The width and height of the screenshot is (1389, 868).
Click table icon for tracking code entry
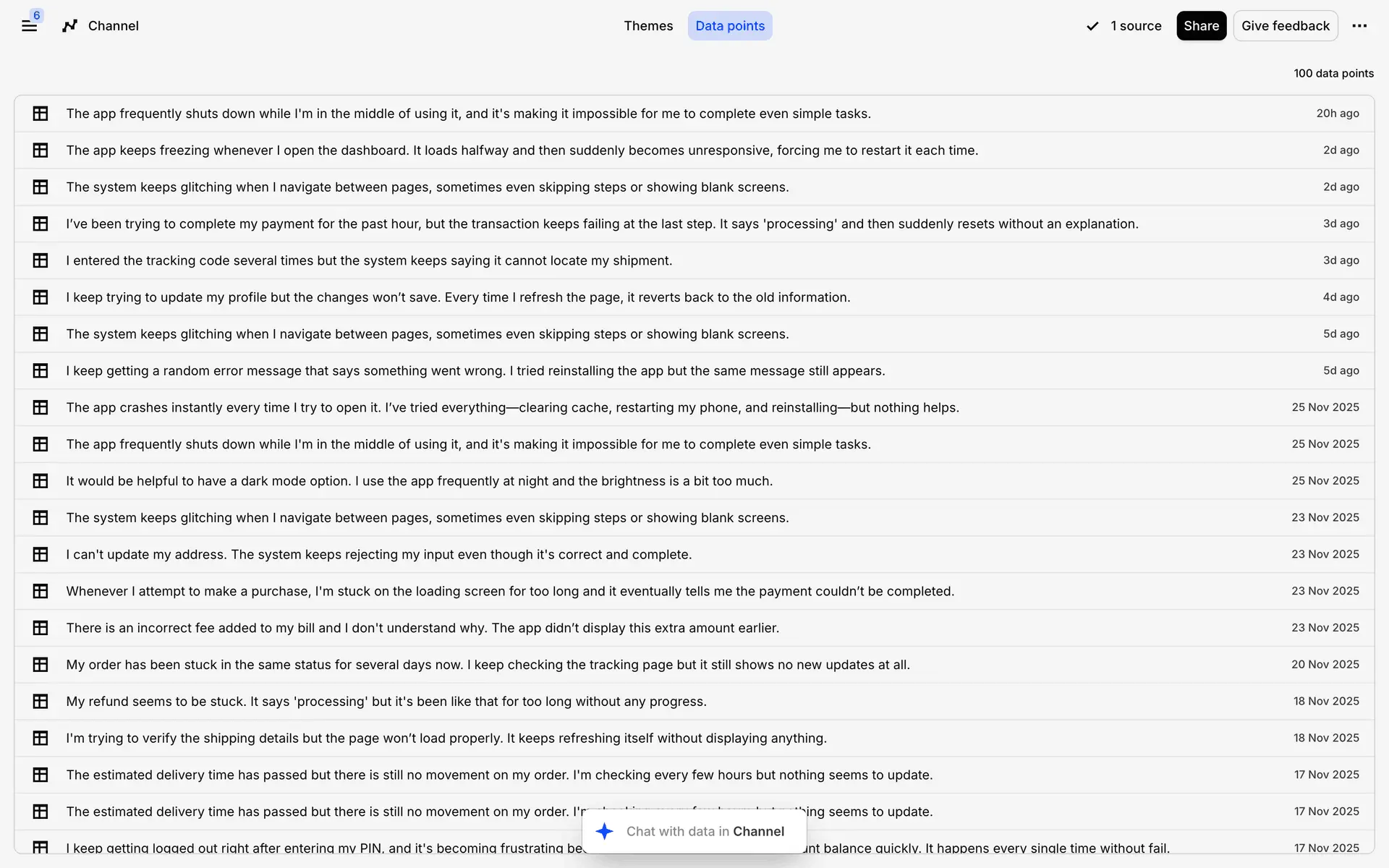(x=41, y=260)
